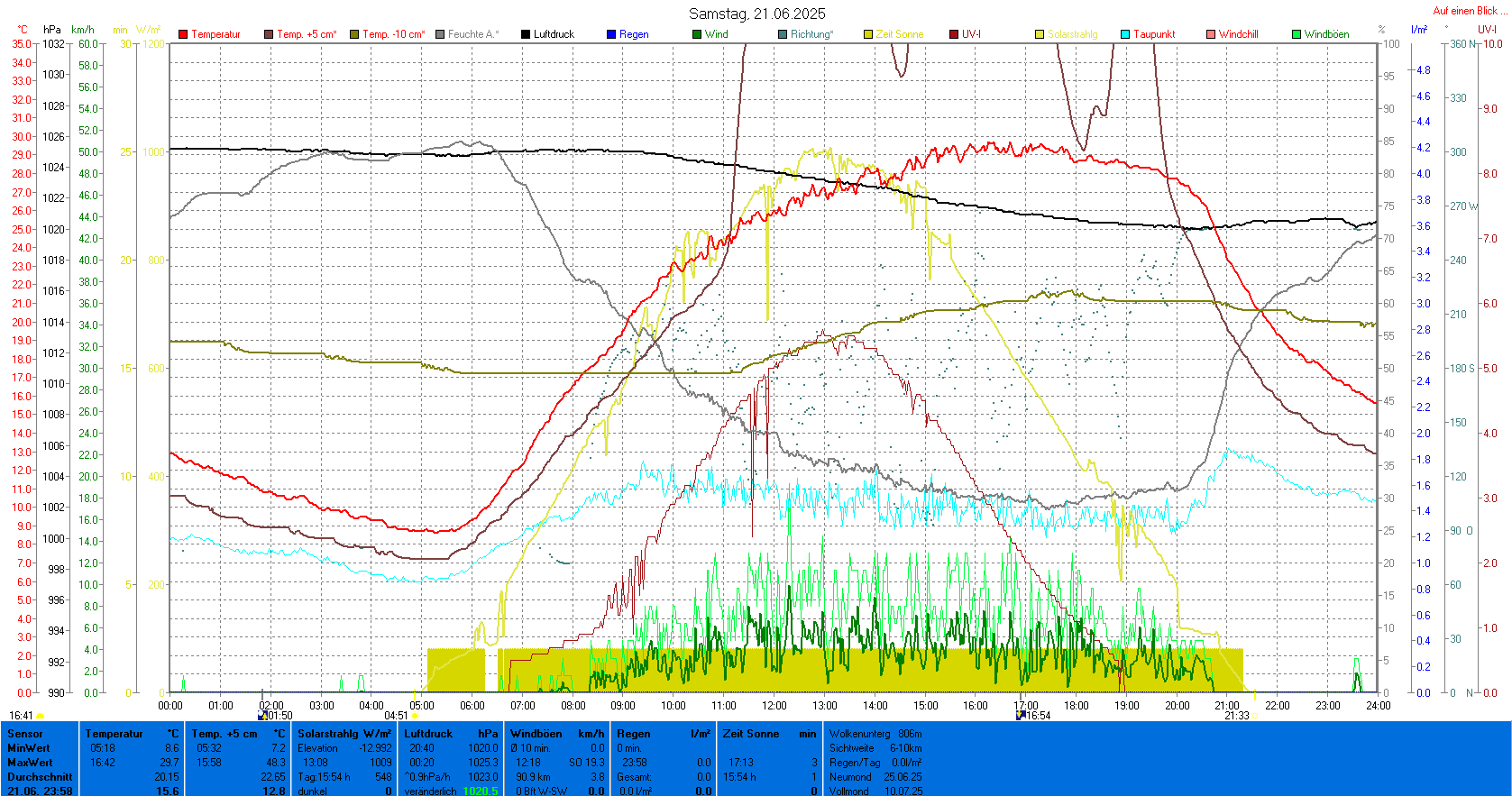Click the 12:00 label on the time axis

(774, 706)
